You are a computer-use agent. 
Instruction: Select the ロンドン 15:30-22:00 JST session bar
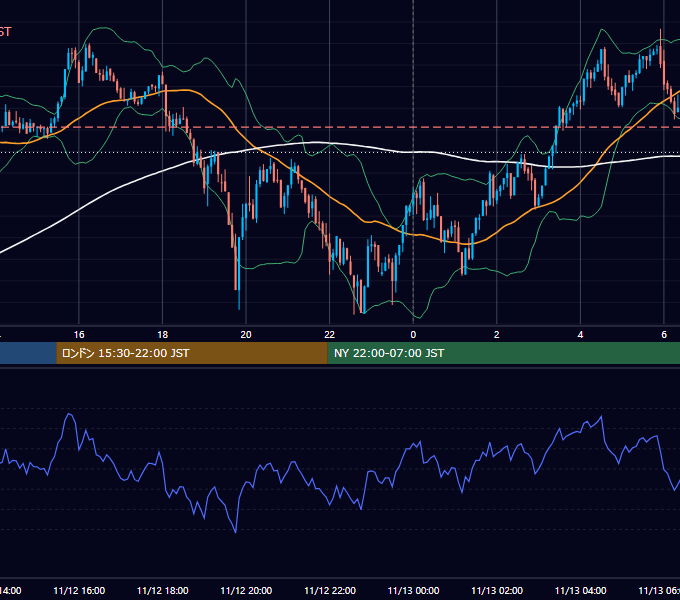click(x=192, y=353)
